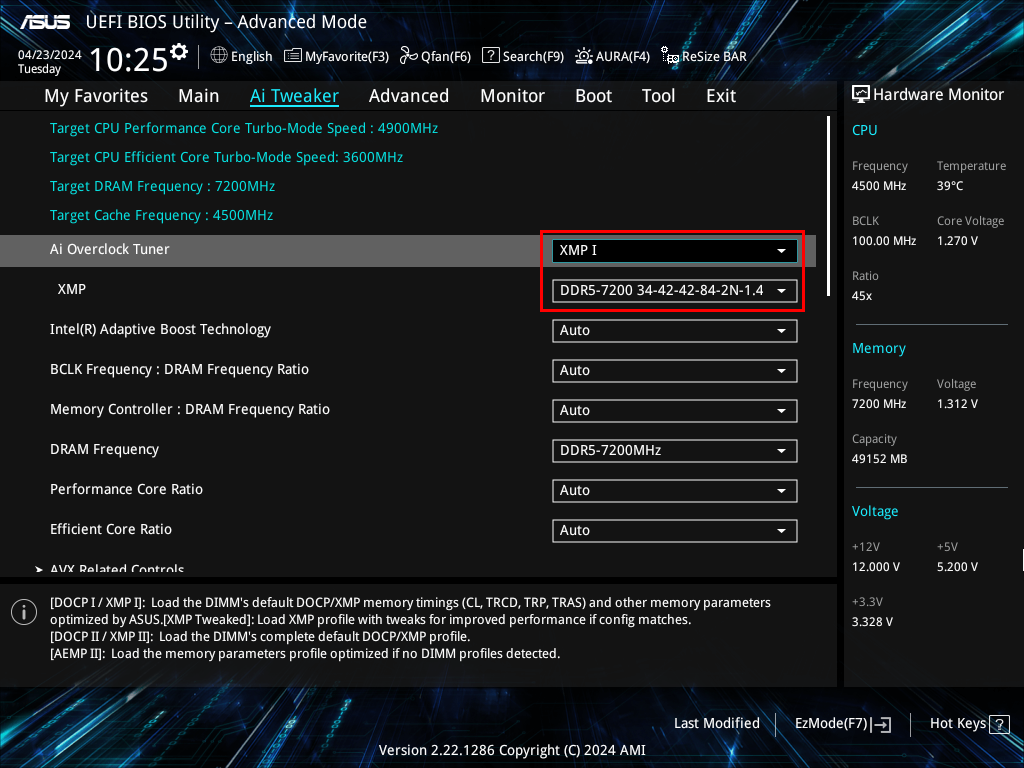1024x768 pixels.
Task: Open the Efficient Core Ratio dropdown
Action: tap(674, 530)
